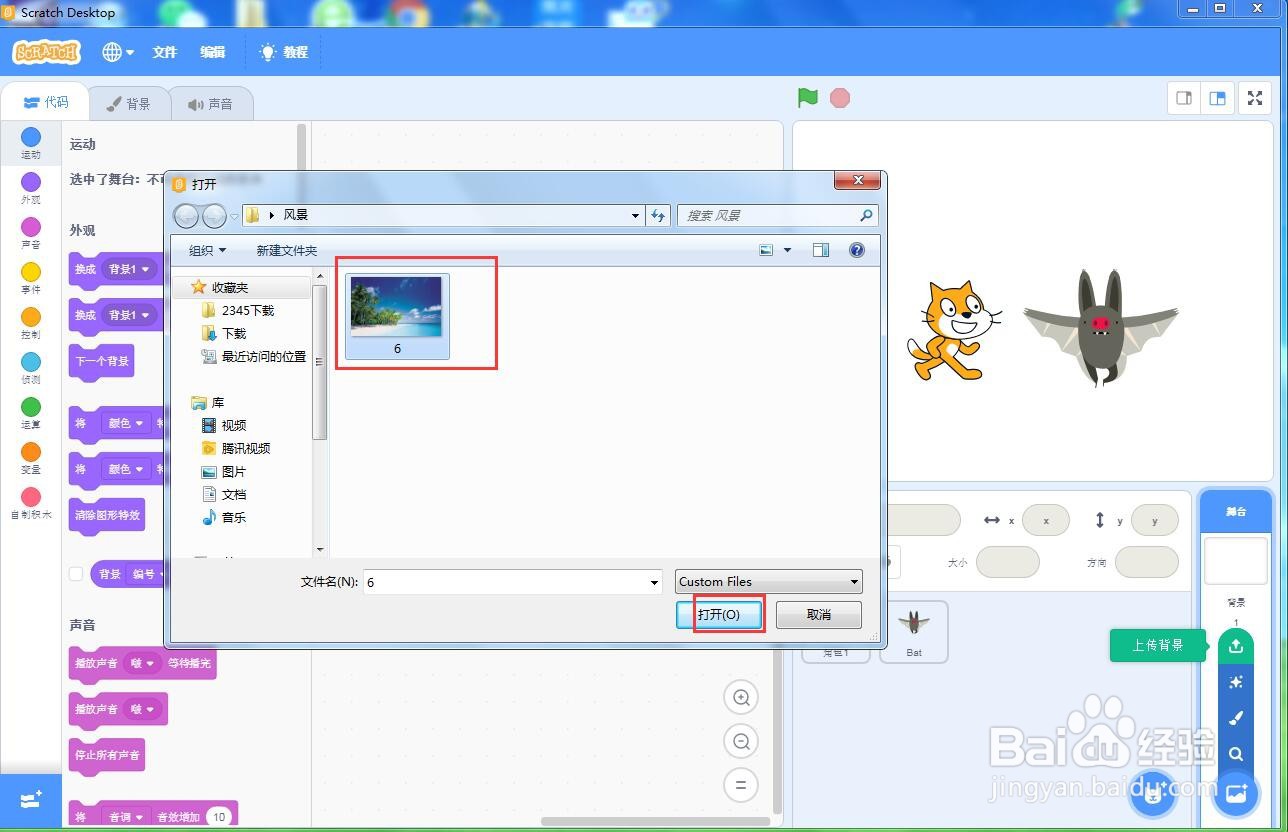Open the 喵 dropdown in 播放声音 等待播完 block

coord(143,663)
